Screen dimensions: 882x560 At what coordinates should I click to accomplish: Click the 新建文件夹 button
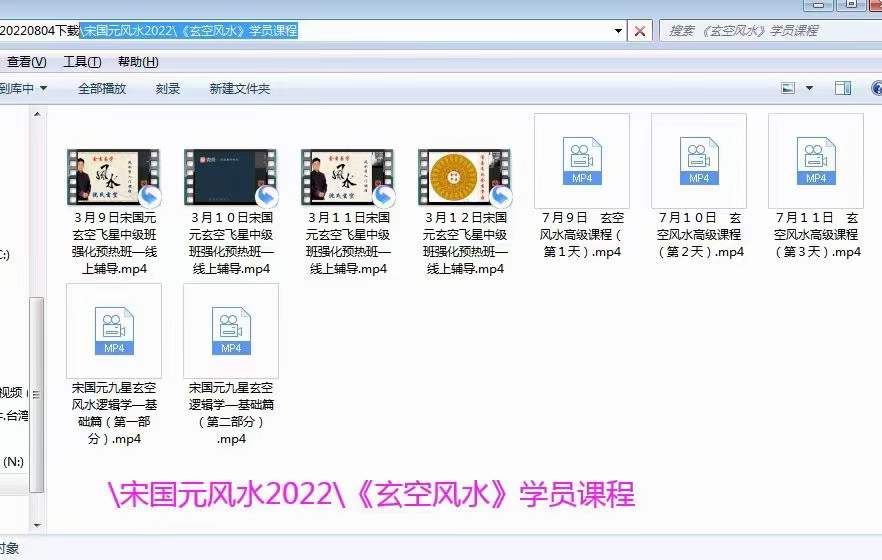[239, 89]
